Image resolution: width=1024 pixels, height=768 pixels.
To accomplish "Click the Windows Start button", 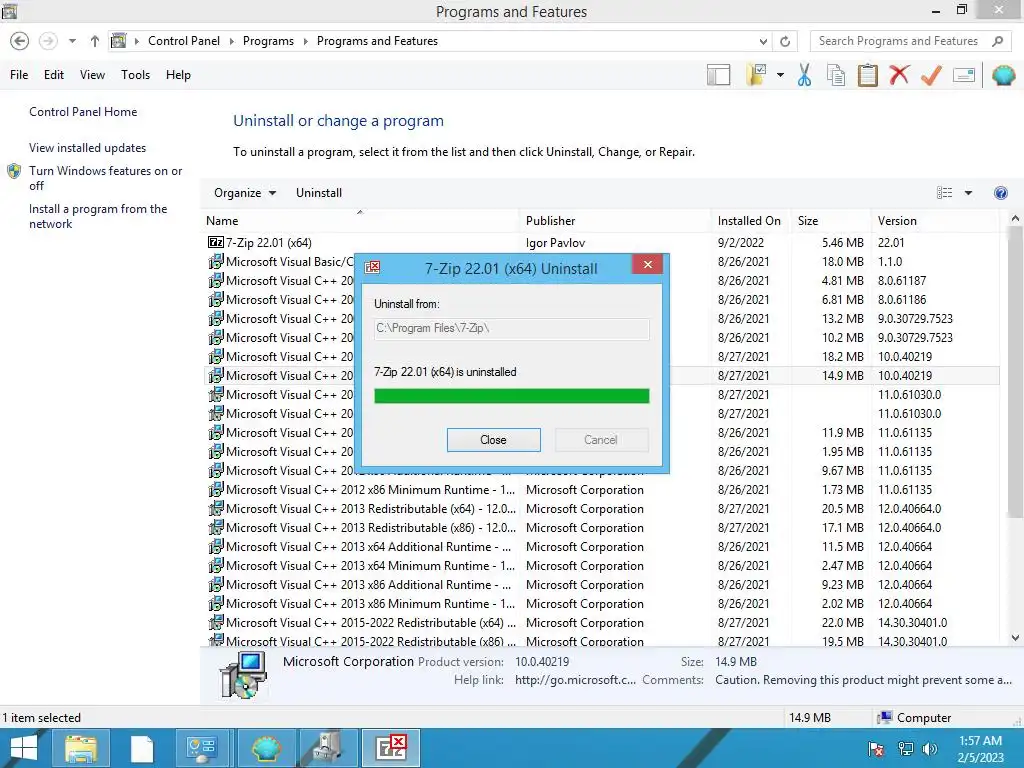I will 24,748.
